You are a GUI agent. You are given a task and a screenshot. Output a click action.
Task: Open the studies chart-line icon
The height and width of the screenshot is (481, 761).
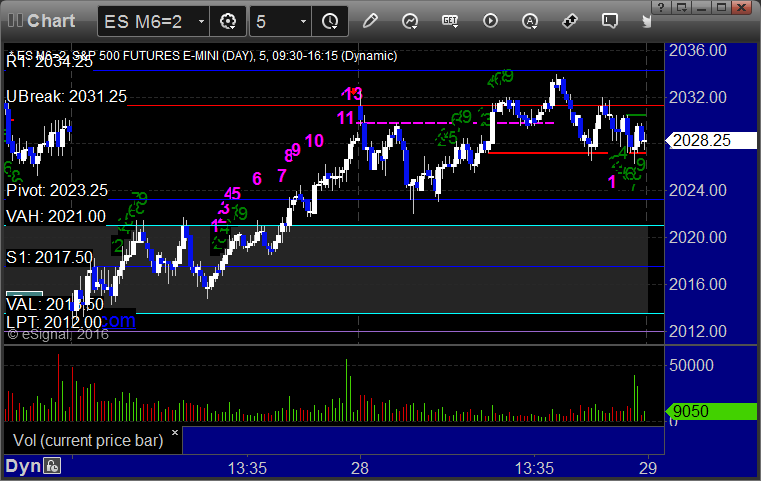tap(410, 21)
